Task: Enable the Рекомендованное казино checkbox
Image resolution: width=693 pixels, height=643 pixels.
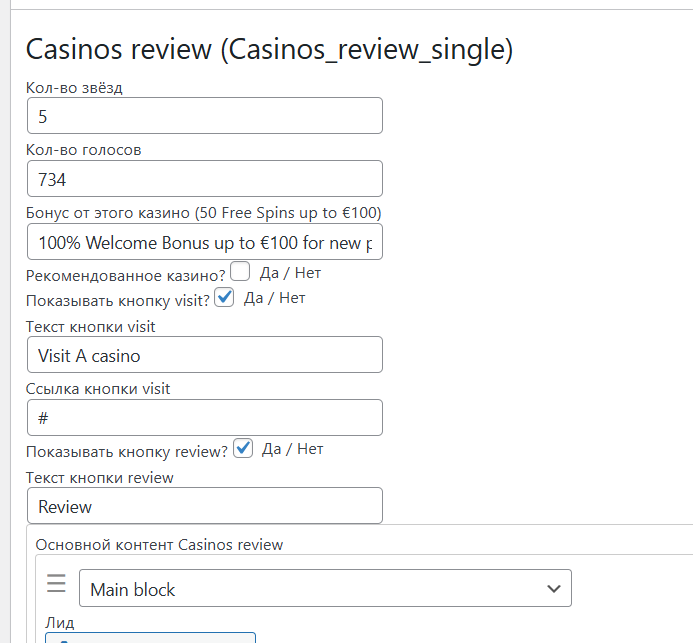Action: 239,271
